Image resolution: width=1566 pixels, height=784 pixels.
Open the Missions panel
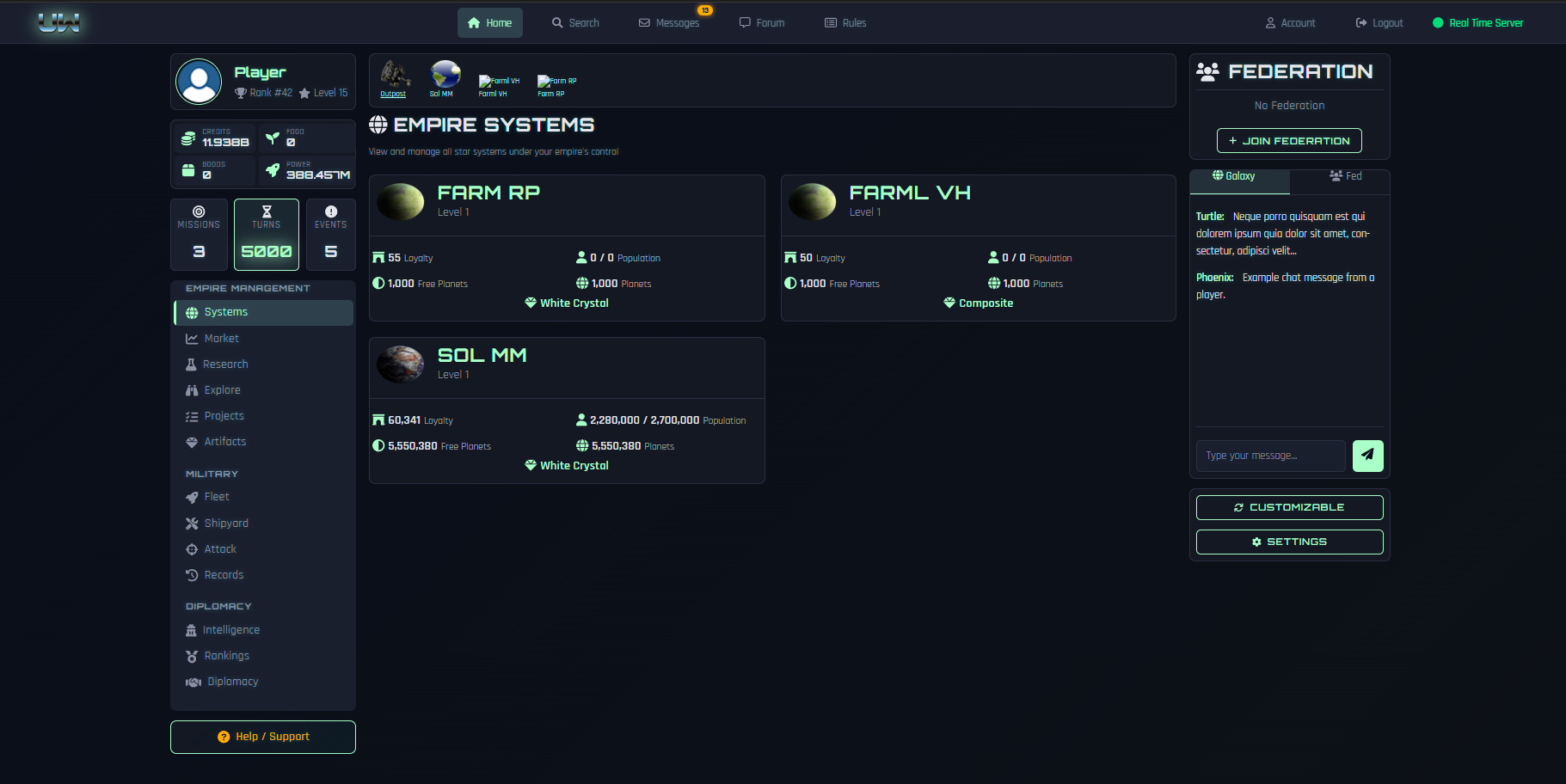(x=199, y=234)
